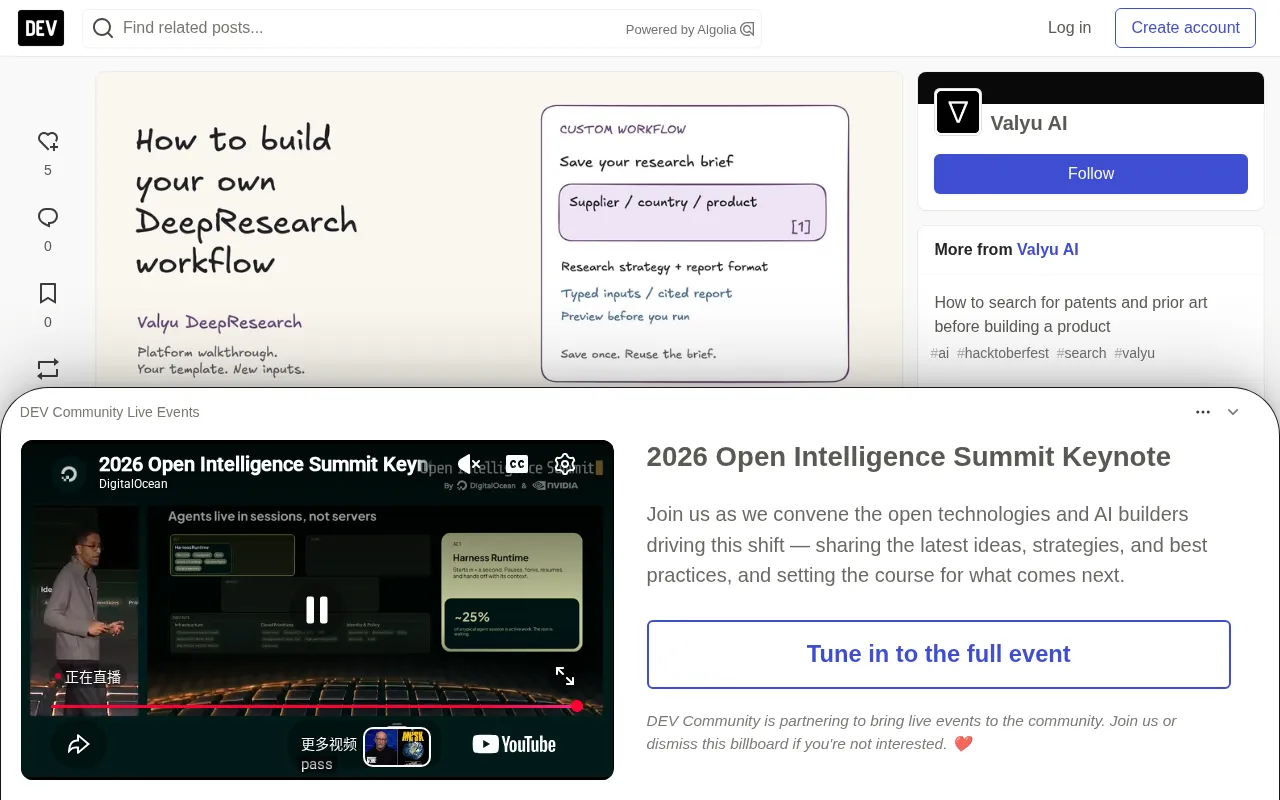Screen dimensions: 1280x800
Task: Open the DEV logo home link
Action: 41,28
